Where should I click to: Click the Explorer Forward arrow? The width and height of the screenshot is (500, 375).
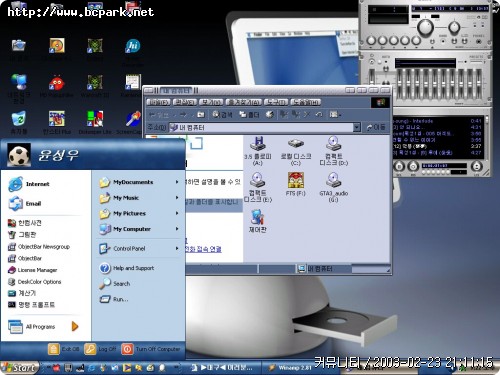[x=183, y=115]
